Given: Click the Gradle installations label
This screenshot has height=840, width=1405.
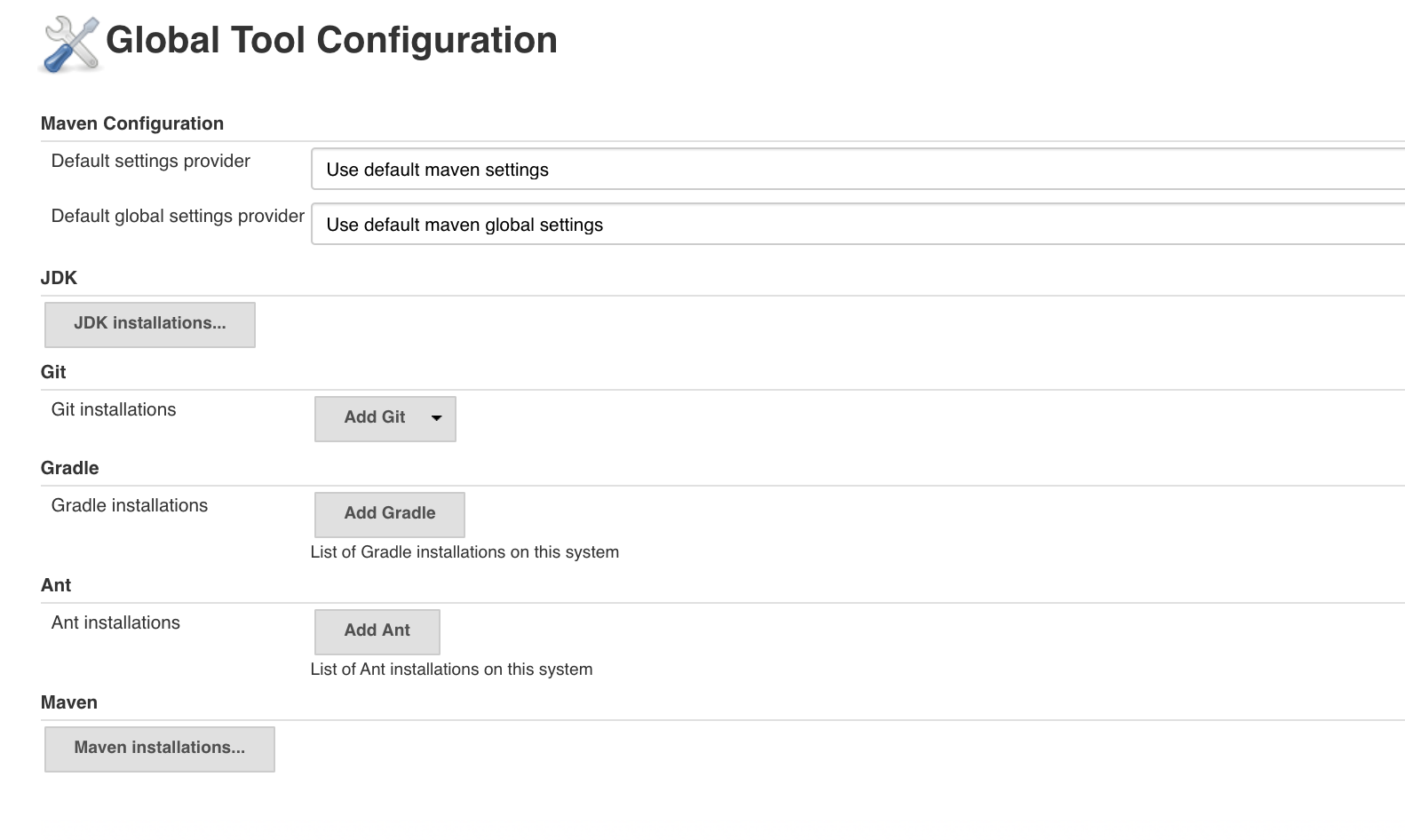Looking at the screenshot, I should pos(130,505).
